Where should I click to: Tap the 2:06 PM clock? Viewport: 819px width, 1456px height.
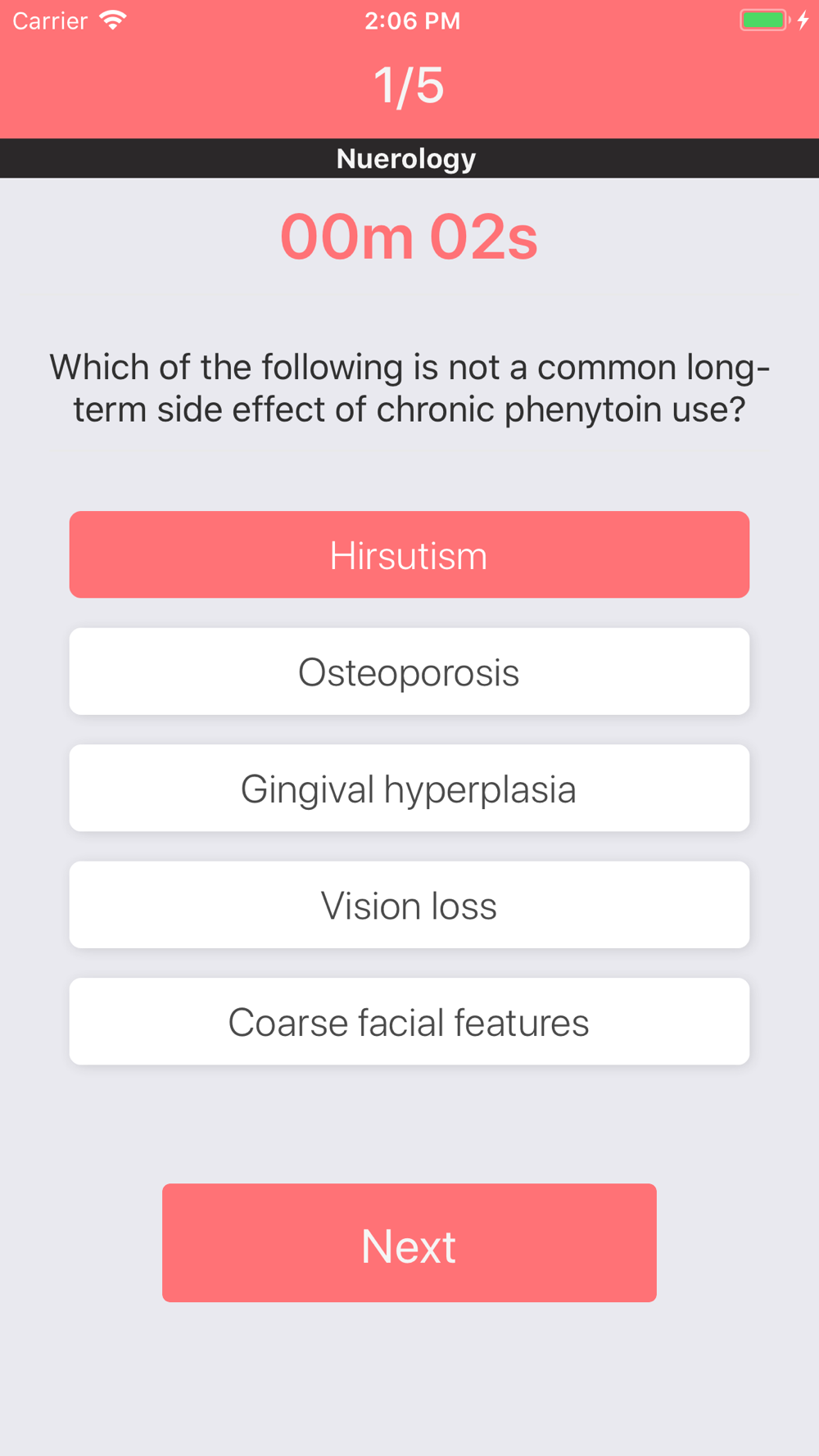[413, 20]
